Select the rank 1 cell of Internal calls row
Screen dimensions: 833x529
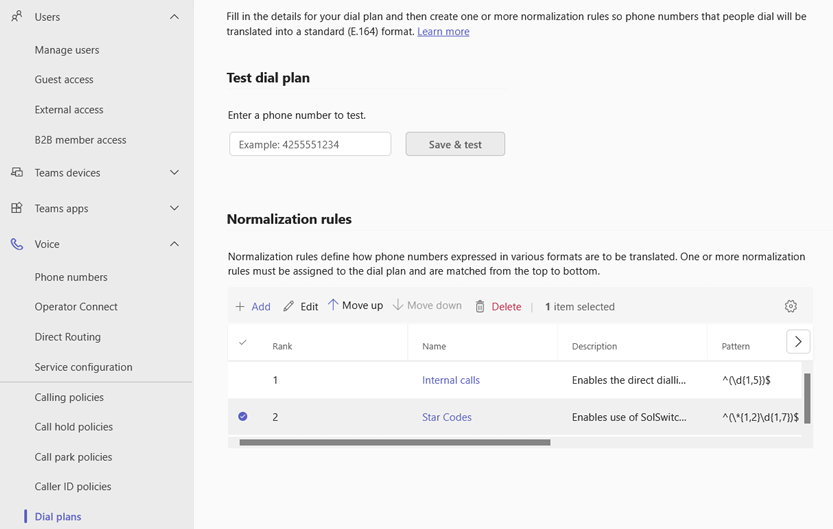coord(275,380)
